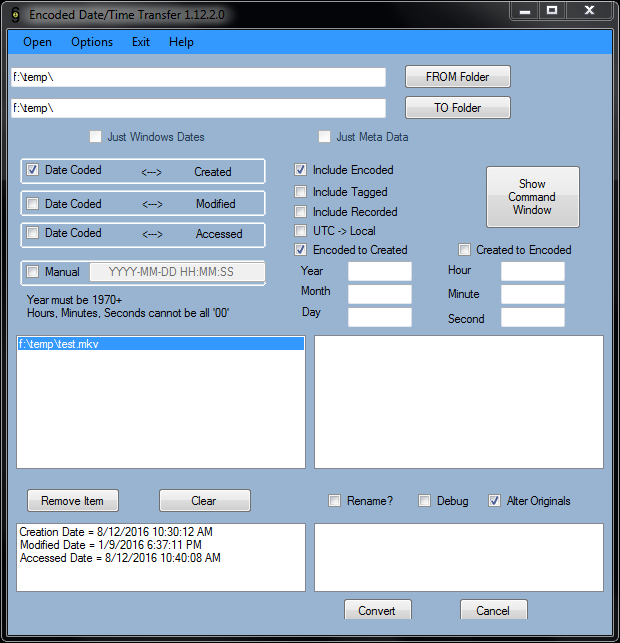Open the Help menu
620x643 pixels.
coord(181,42)
